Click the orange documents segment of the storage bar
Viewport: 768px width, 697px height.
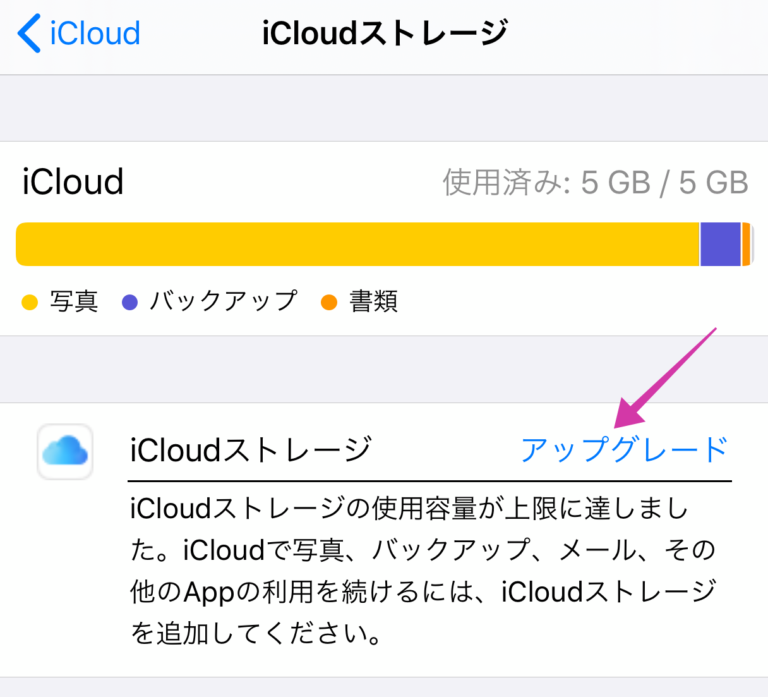(x=746, y=244)
